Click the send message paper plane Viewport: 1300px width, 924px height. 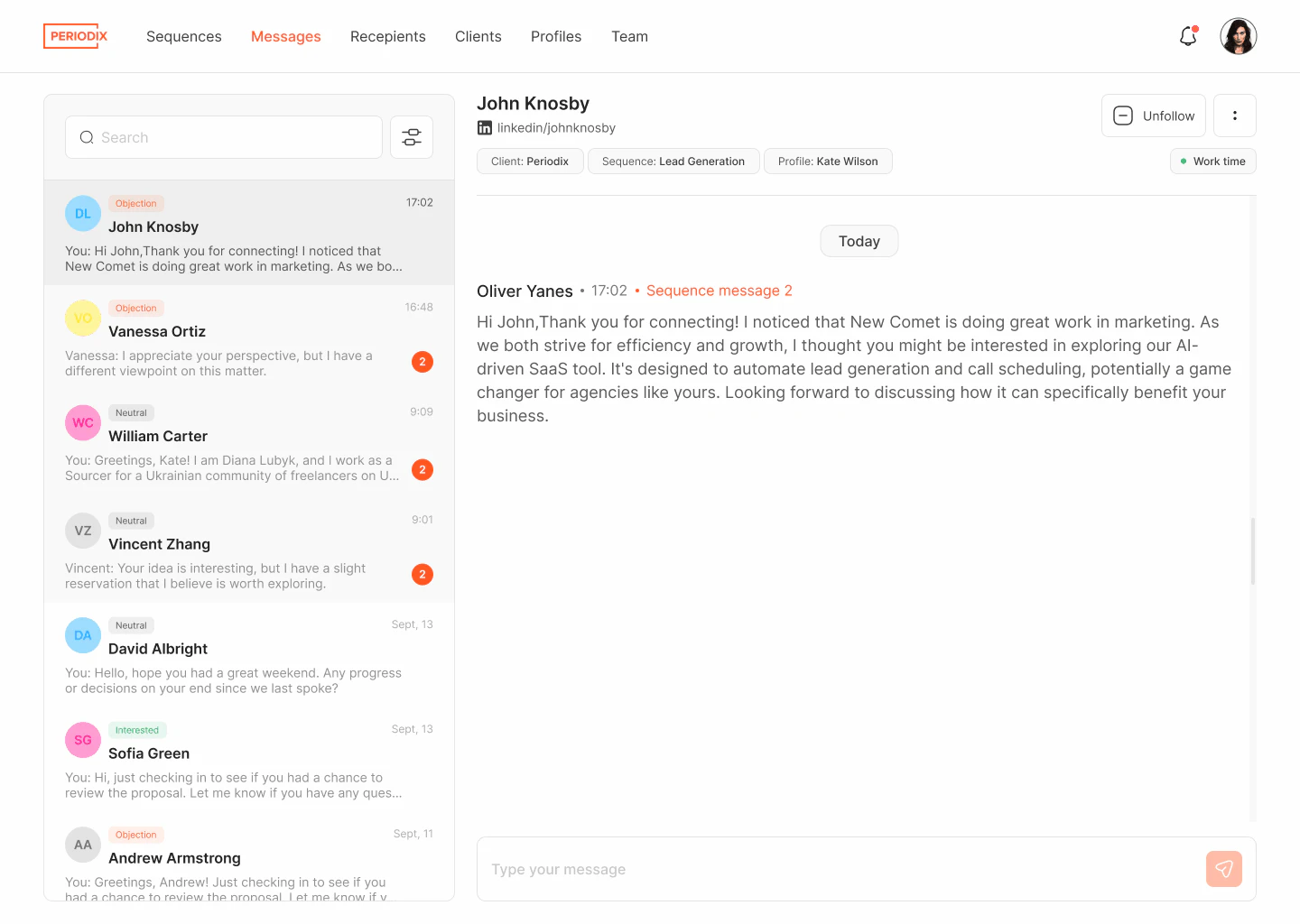coord(1223,869)
